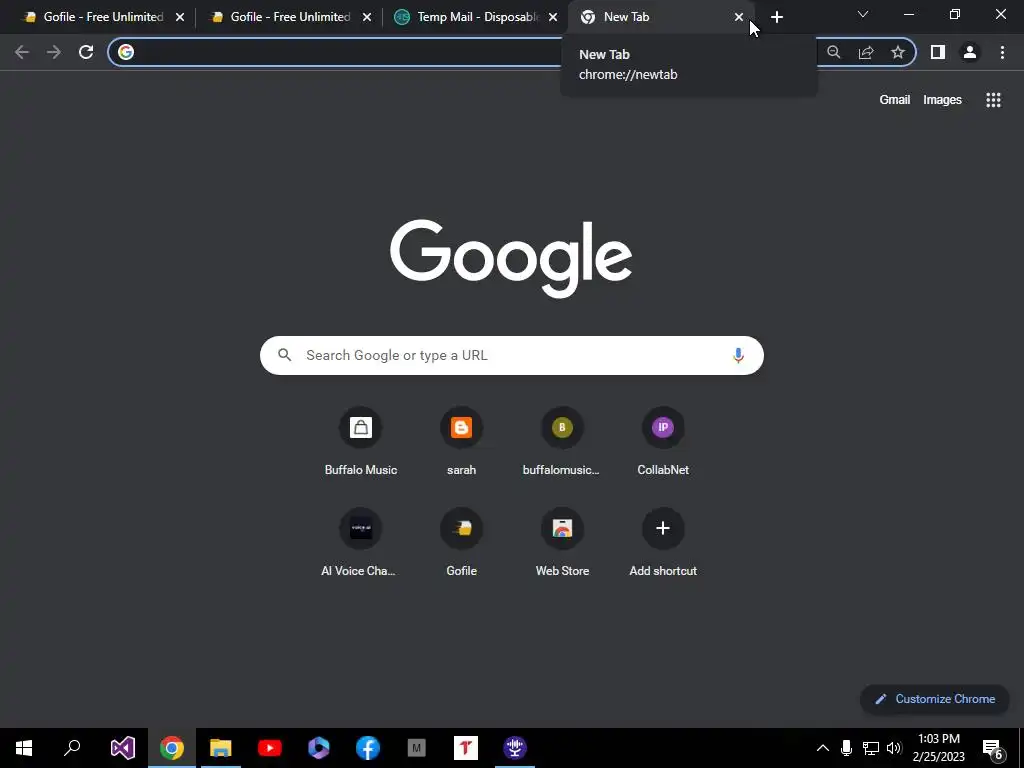Close the first Gofile tab
Screen dimensions: 1024x768
pos(180,17)
